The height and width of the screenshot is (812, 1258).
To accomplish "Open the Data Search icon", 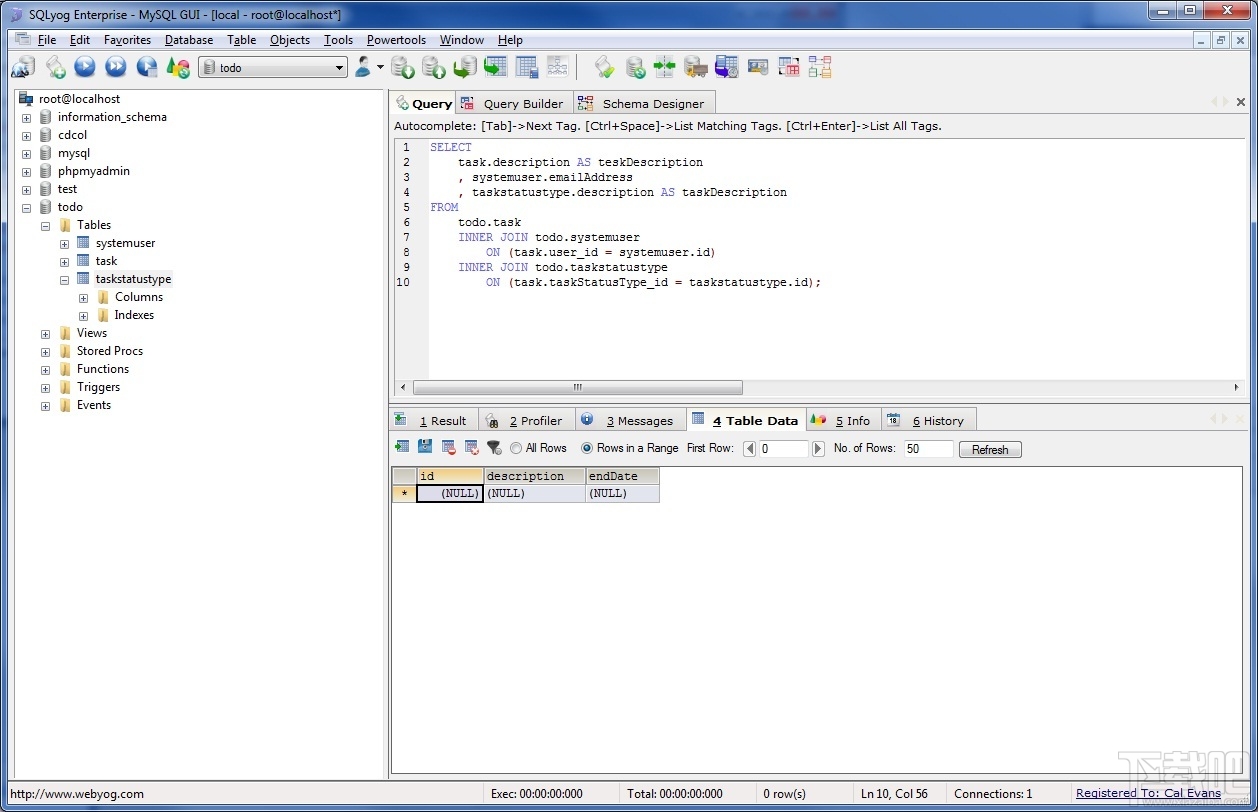I will 758,67.
